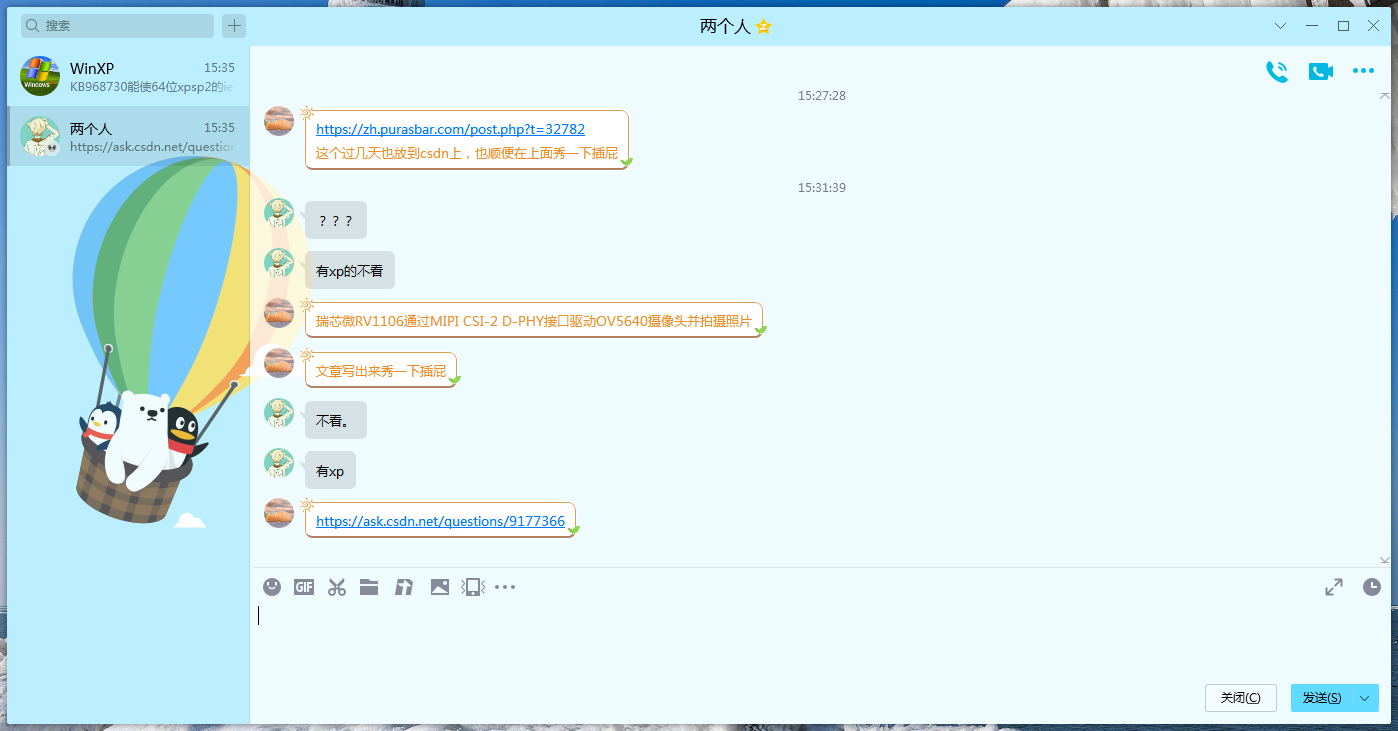Insert a picture using the image icon

(439, 587)
